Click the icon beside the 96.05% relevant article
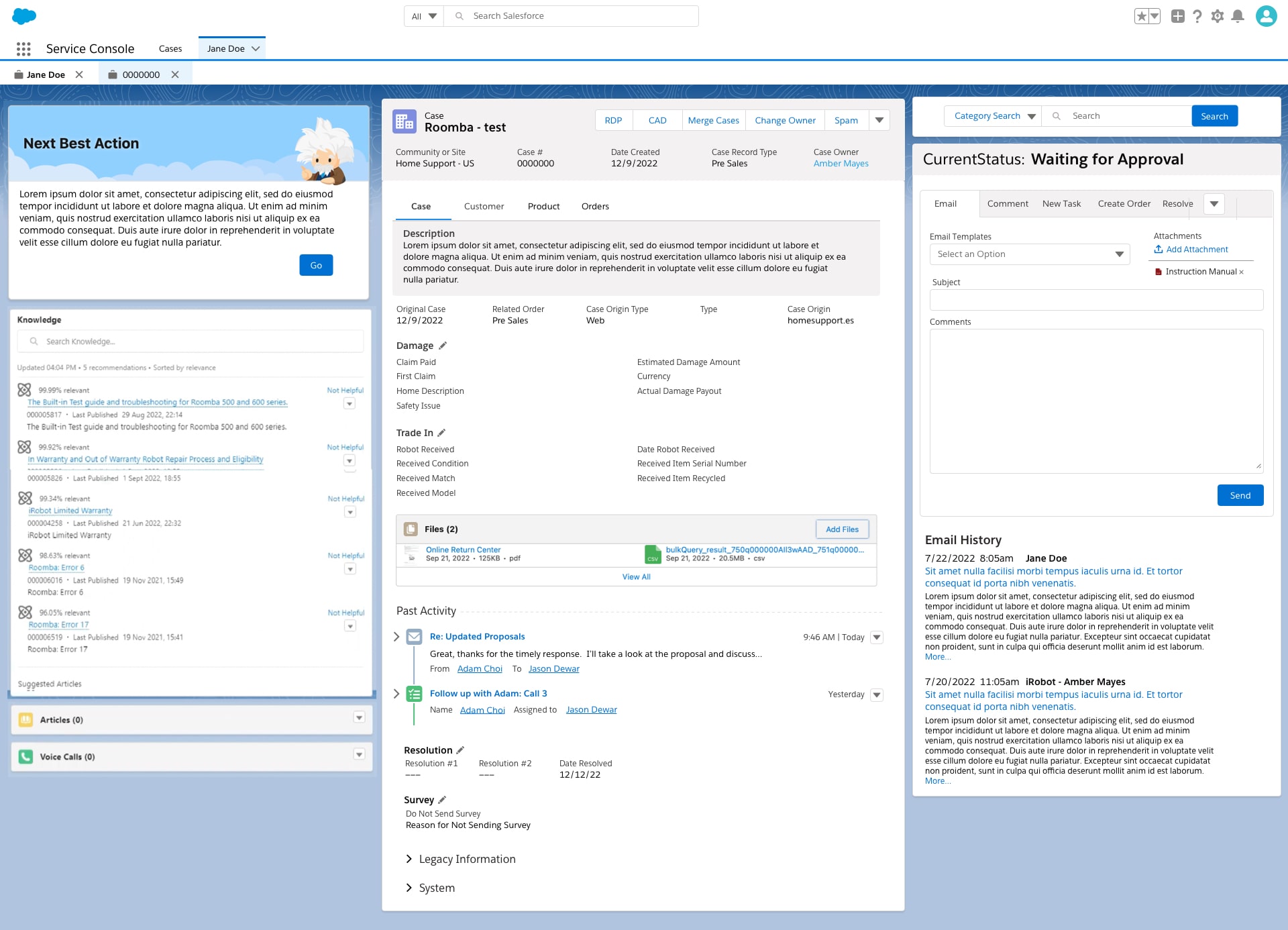The height and width of the screenshot is (930, 1288). (x=25, y=613)
